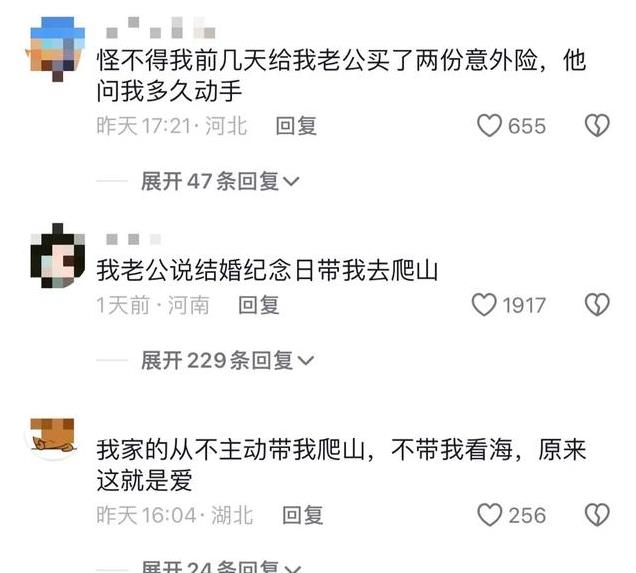Reply to the Hubei comment posted 16:04
The width and height of the screenshot is (636, 573).
point(303,515)
